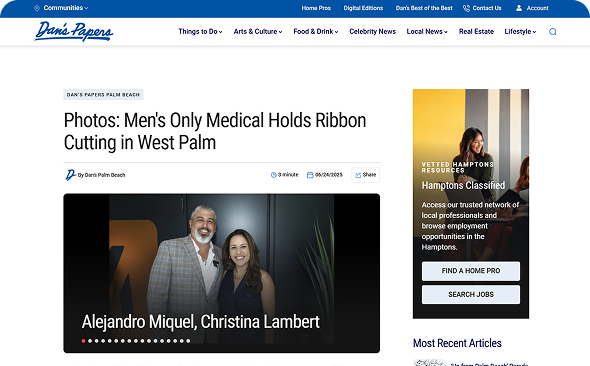This screenshot has width=590, height=366.
Task: Click the clock icon beside 3 minute
Action: pyautogui.click(x=274, y=175)
